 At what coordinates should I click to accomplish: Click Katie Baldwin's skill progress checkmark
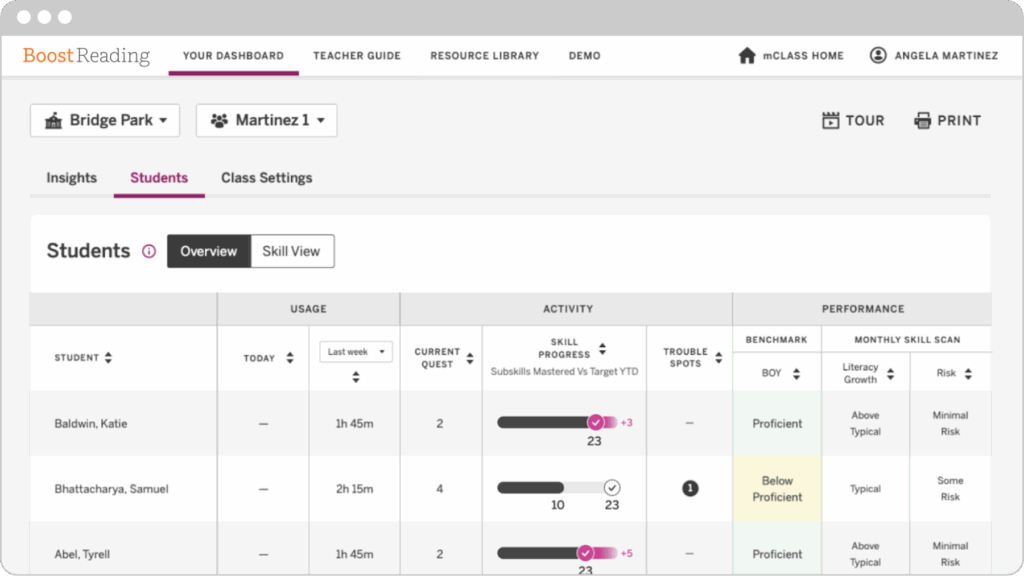click(x=596, y=423)
